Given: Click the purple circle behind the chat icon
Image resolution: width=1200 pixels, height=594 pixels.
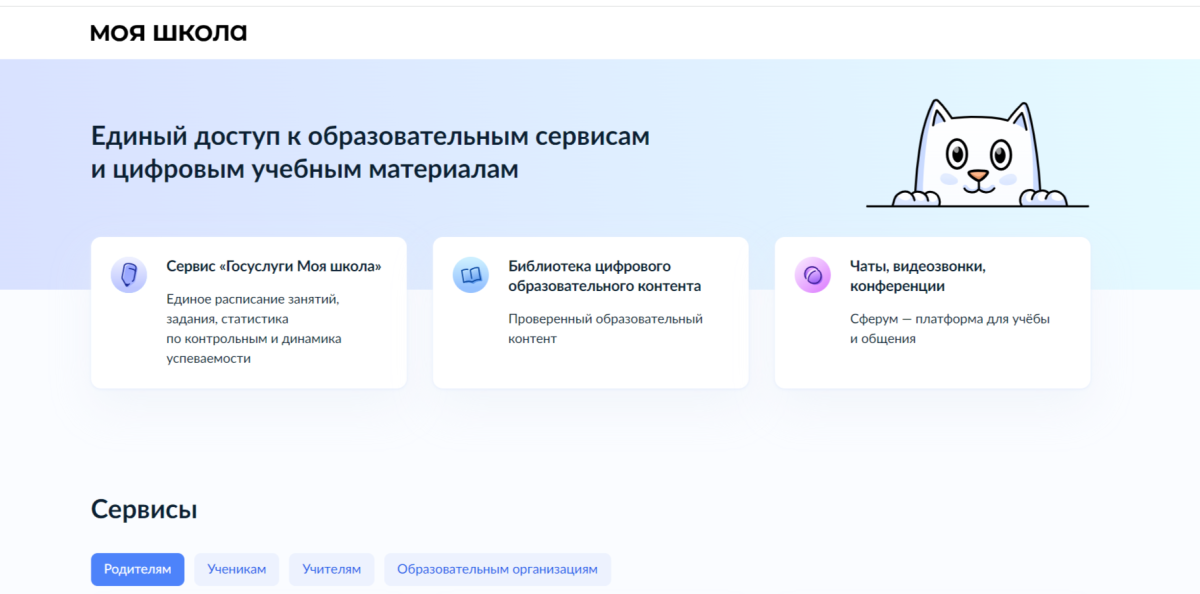Looking at the screenshot, I should click(812, 277).
